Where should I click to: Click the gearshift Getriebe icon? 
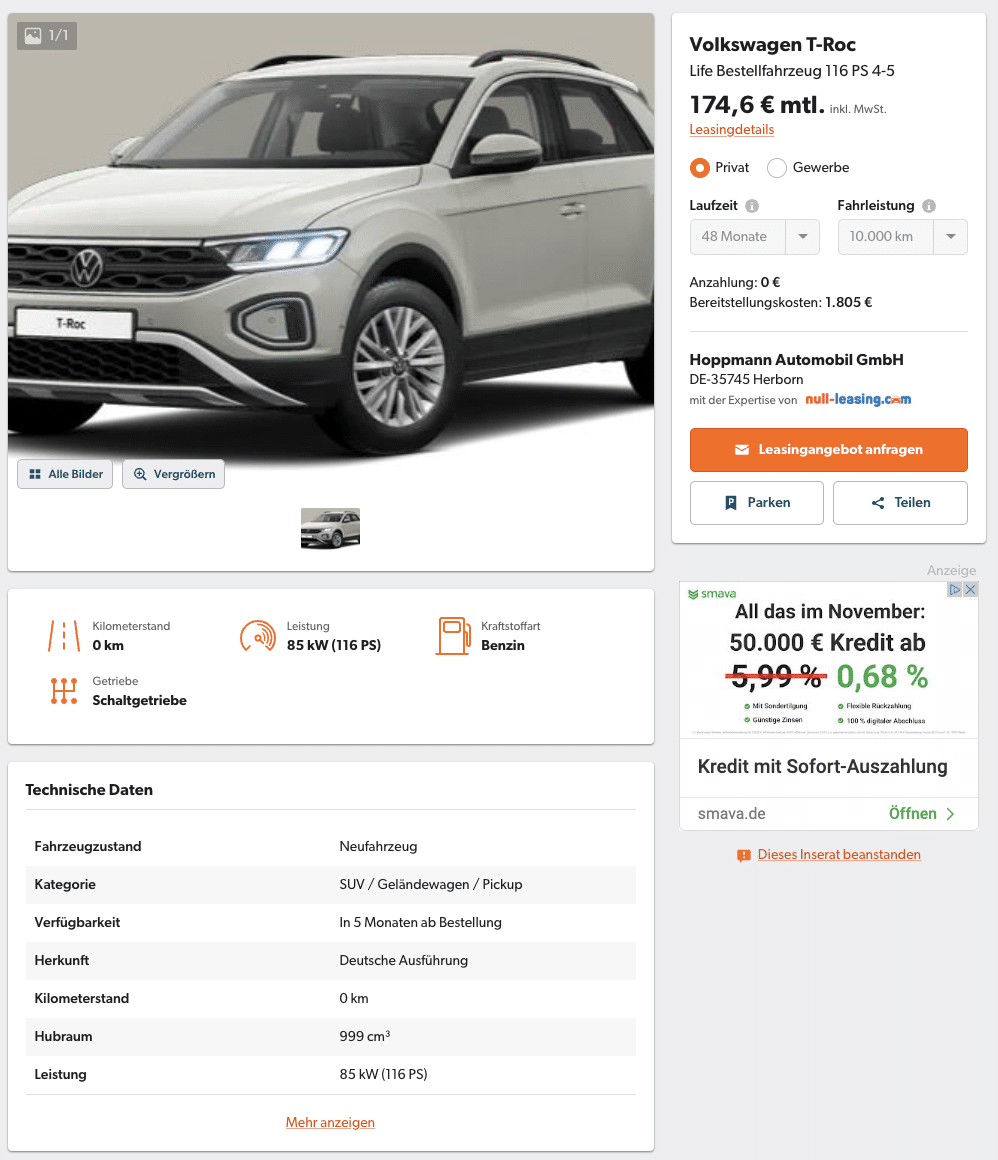[x=64, y=691]
